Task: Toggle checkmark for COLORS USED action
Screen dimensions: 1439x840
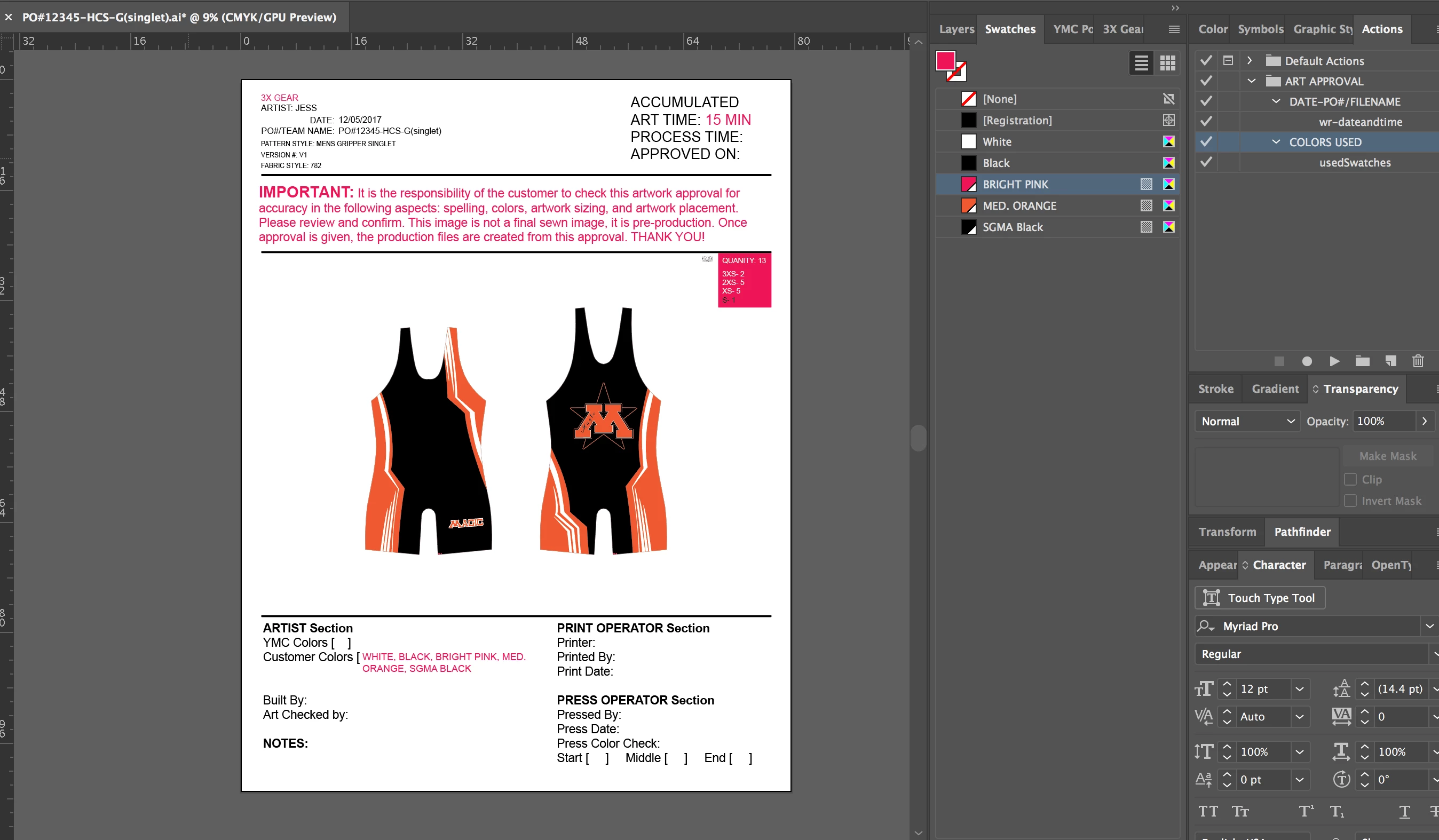Action: (x=1206, y=141)
